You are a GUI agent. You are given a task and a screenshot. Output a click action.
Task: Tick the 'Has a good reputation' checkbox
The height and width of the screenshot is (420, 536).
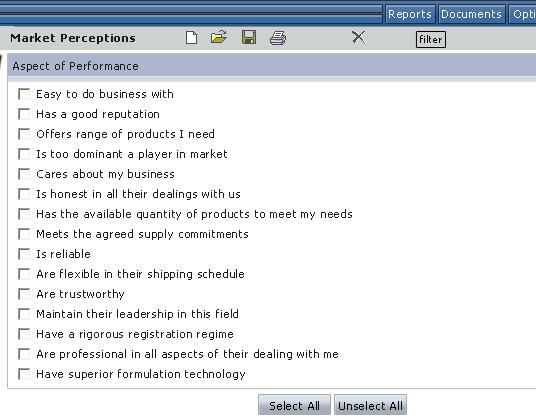point(24,114)
